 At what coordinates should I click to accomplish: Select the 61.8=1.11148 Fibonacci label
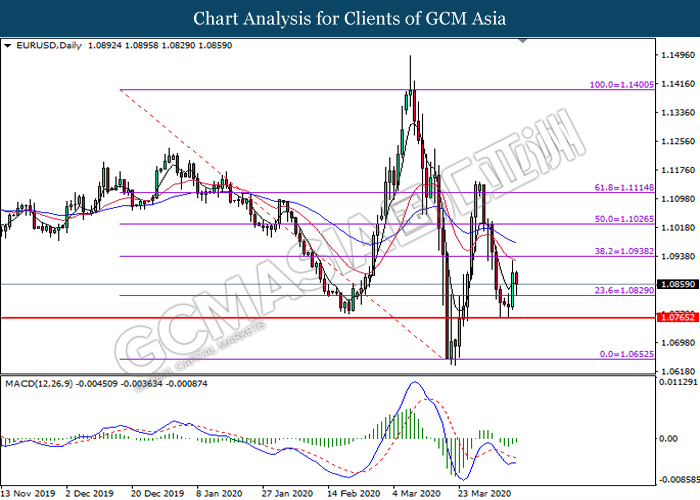point(624,188)
